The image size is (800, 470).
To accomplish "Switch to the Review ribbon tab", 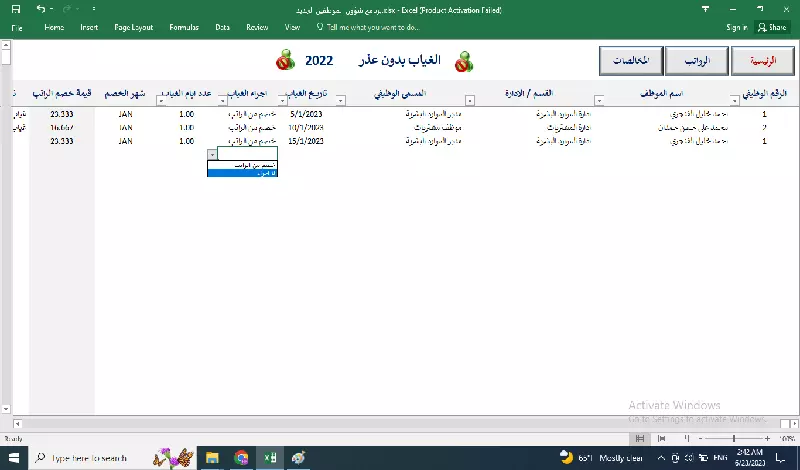I will [x=257, y=27].
